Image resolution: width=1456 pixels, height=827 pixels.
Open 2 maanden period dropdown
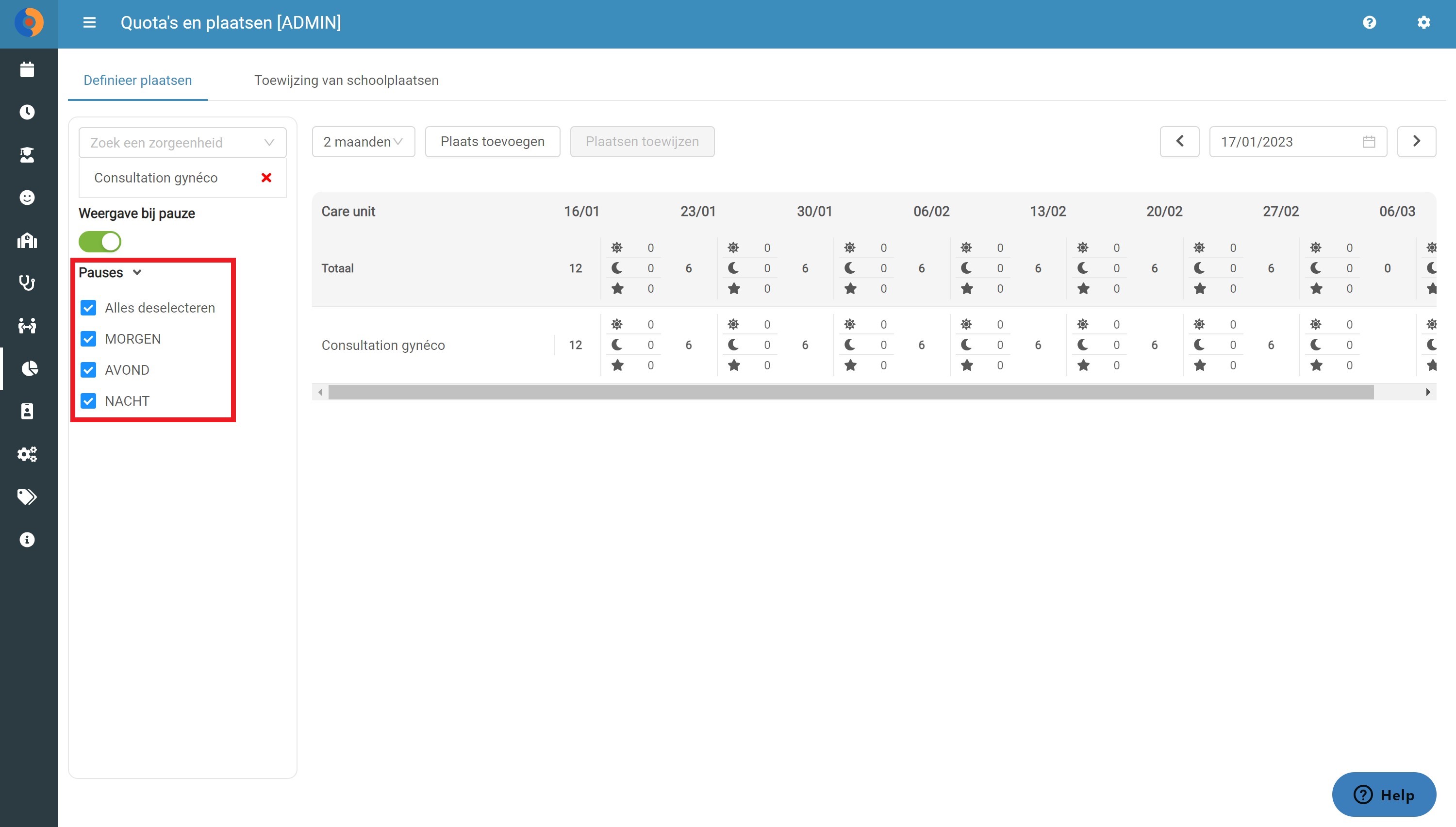pos(364,141)
